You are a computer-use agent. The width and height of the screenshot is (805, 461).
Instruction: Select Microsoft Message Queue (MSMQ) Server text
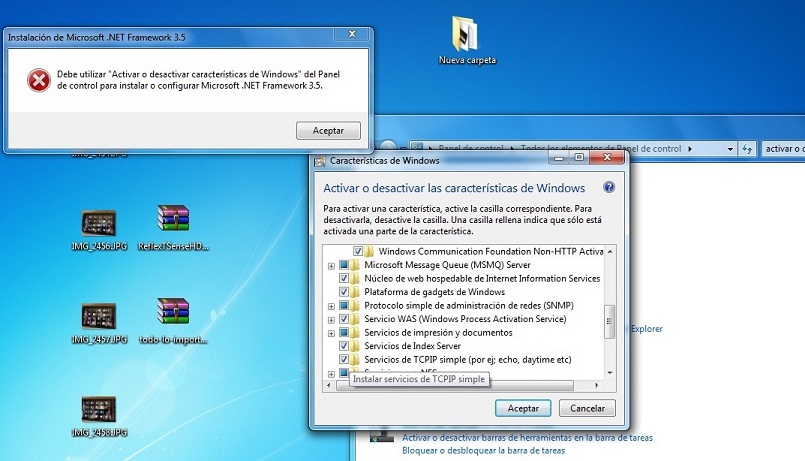(x=447, y=265)
